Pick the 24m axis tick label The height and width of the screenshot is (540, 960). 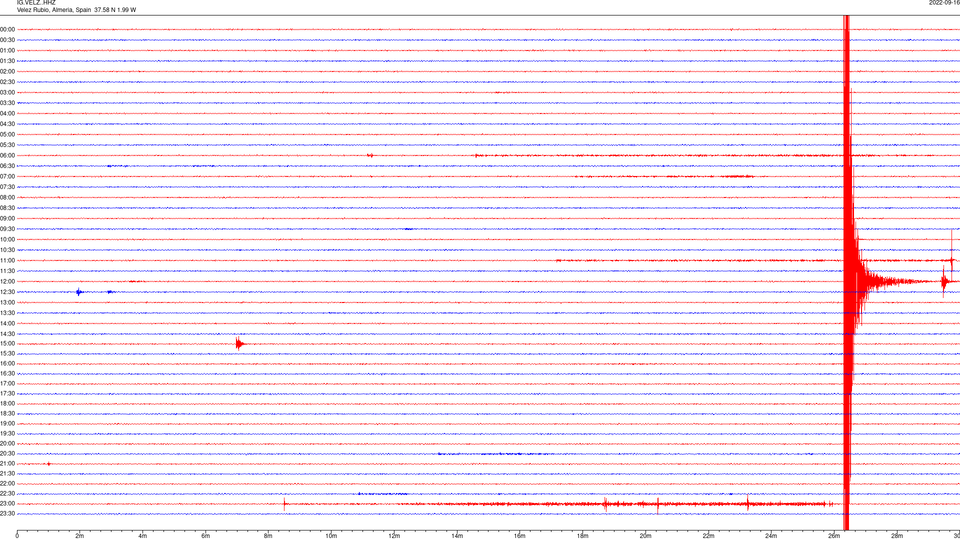click(x=771, y=536)
